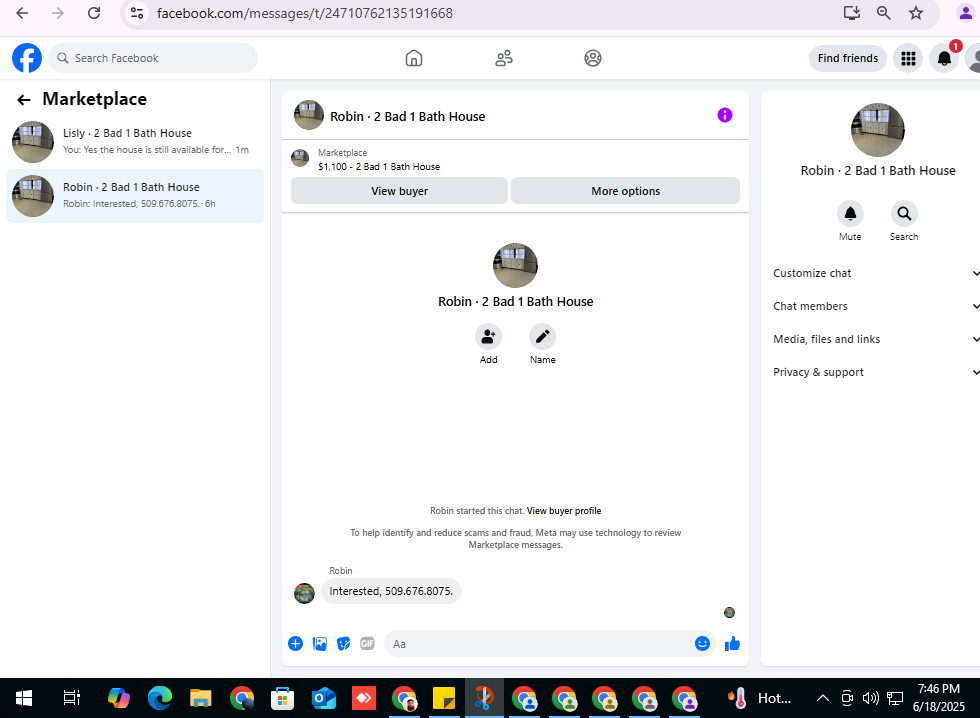Click the address bar URL
The height and width of the screenshot is (718, 980).
point(304,13)
